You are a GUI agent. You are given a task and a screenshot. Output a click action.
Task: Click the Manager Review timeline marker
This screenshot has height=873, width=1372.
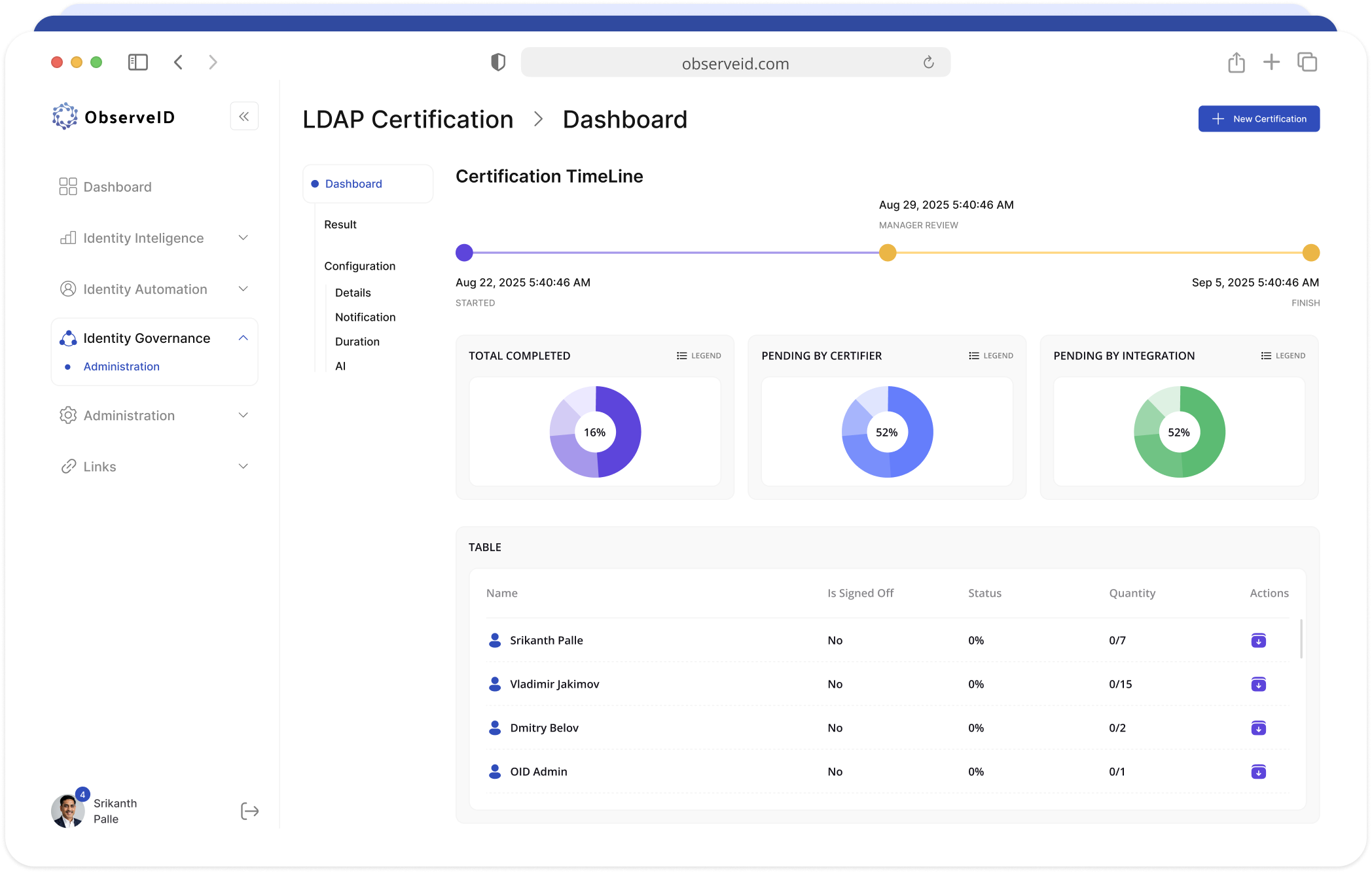(x=887, y=253)
